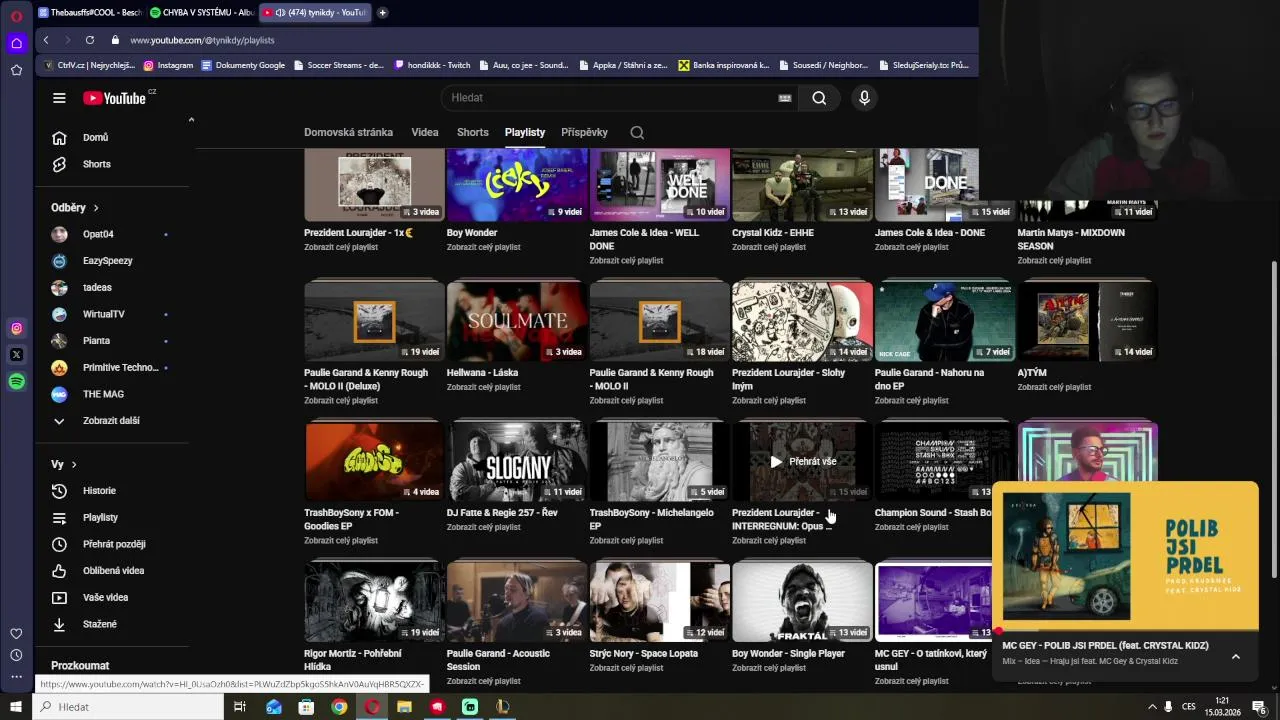Start voice search with the microphone icon
1280x720 pixels.
point(864,98)
